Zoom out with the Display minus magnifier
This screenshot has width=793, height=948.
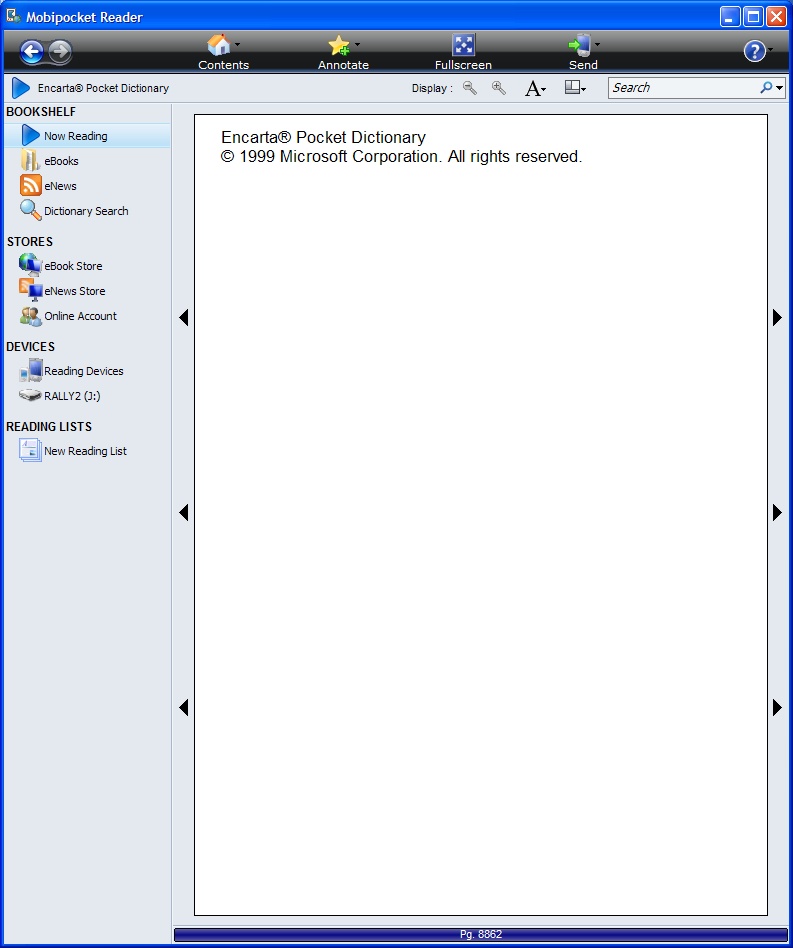coord(470,88)
